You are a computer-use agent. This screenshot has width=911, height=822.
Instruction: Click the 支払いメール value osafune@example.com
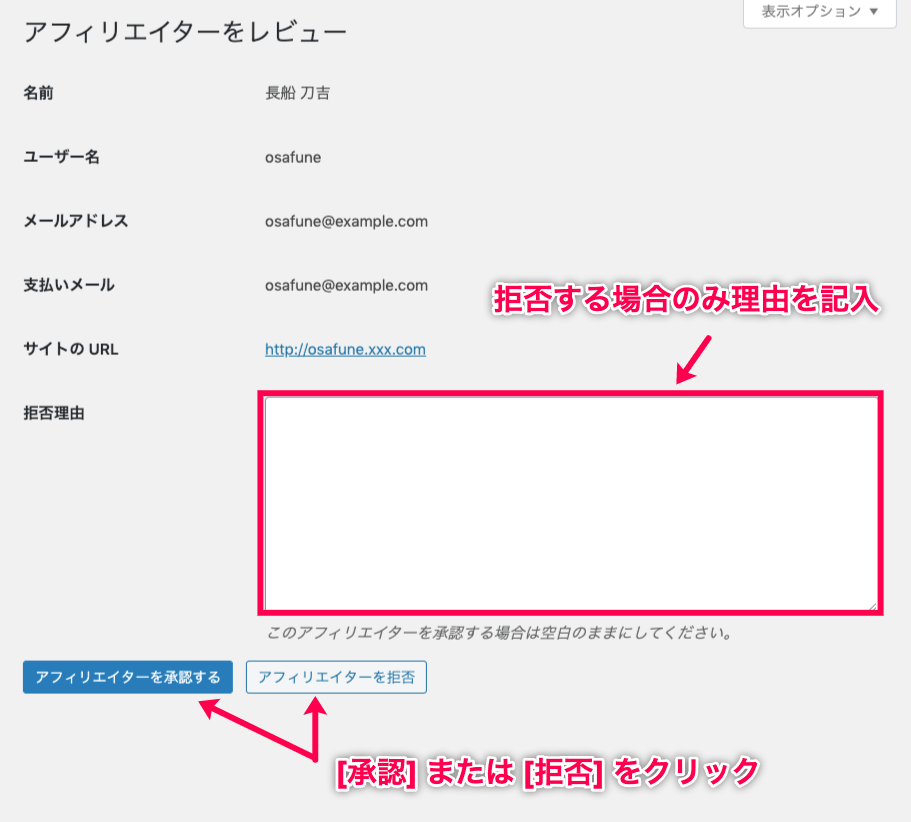click(x=346, y=285)
